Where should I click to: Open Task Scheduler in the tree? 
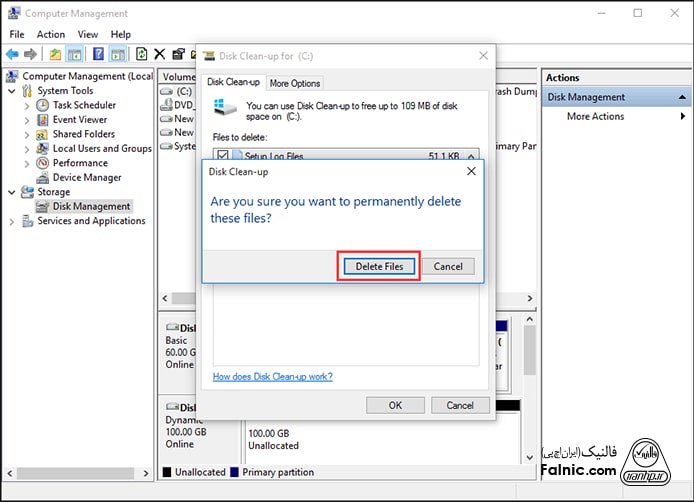click(x=84, y=105)
